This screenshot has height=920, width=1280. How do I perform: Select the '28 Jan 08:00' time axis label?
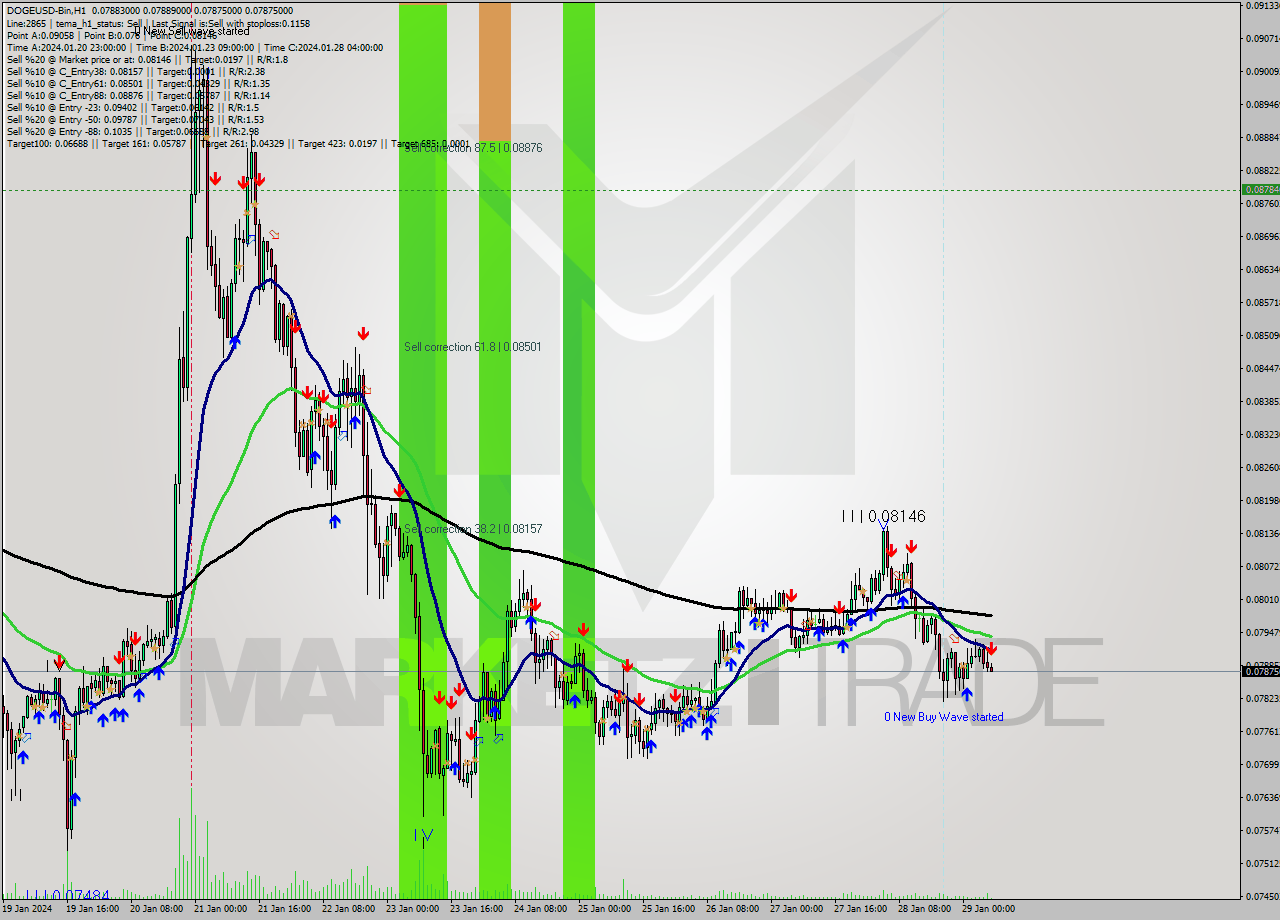(925, 910)
